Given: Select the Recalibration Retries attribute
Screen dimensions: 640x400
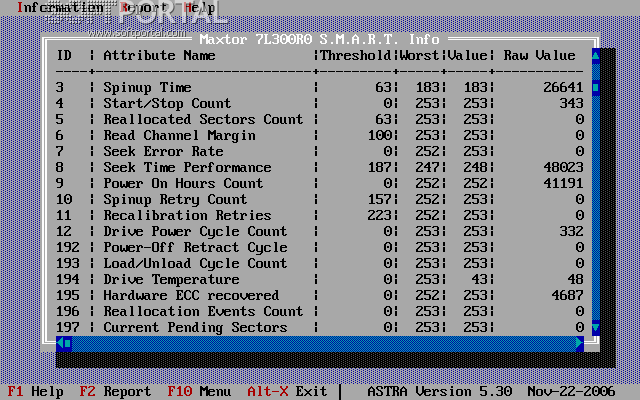Looking at the screenshot, I should pyautogui.click(x=187, y=215).
